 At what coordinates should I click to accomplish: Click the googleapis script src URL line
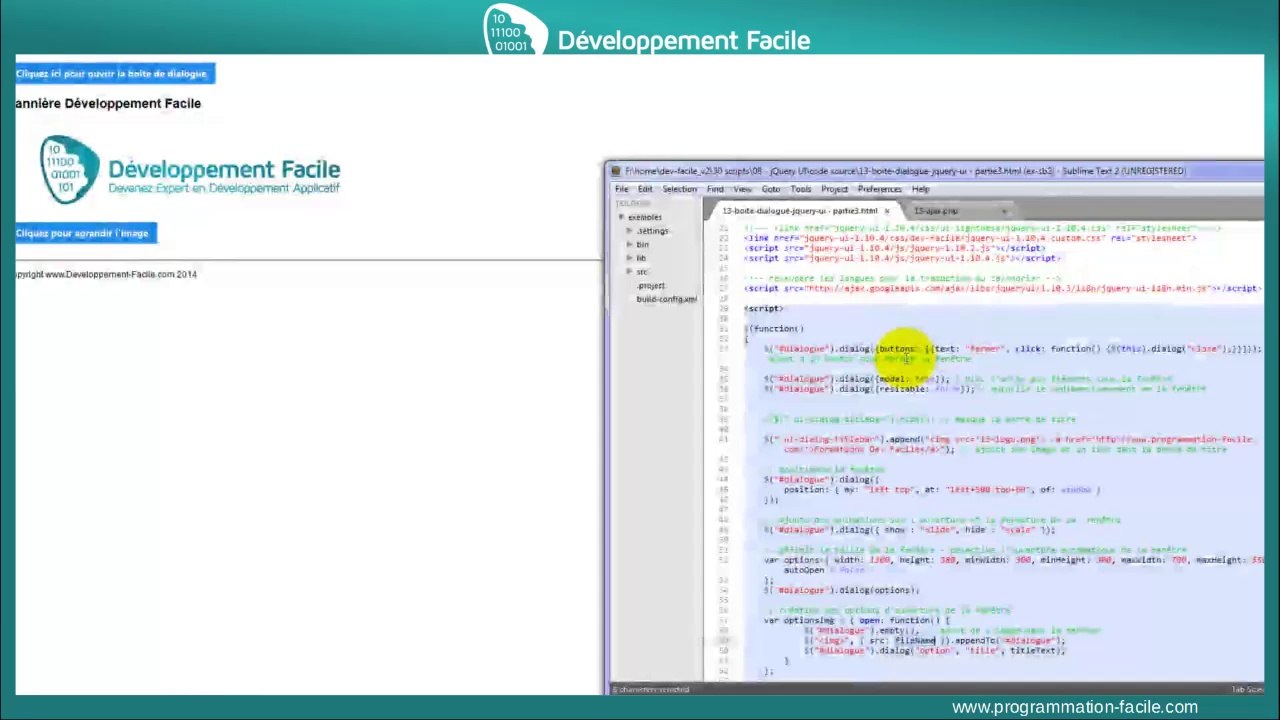[1001, 289]
